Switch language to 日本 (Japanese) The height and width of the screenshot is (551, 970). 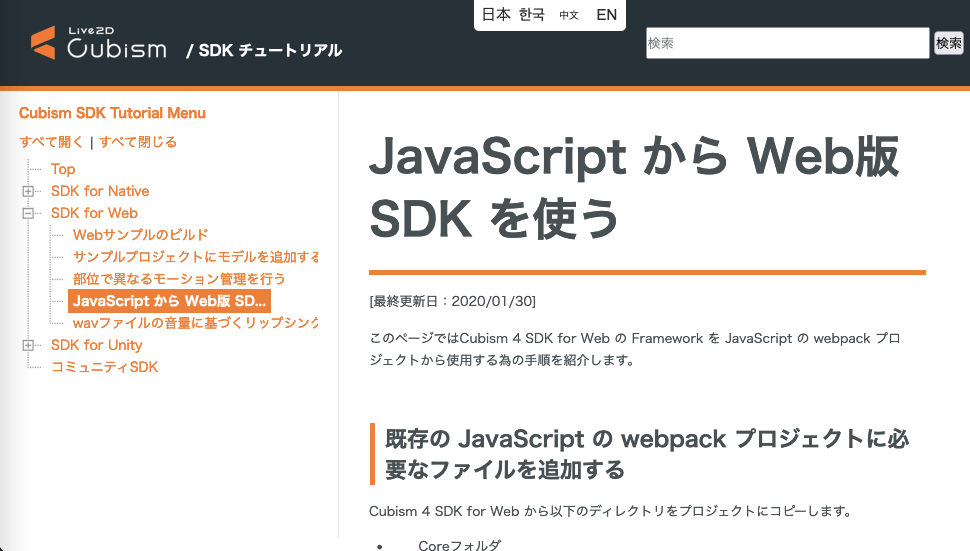(x=496, y=15)
